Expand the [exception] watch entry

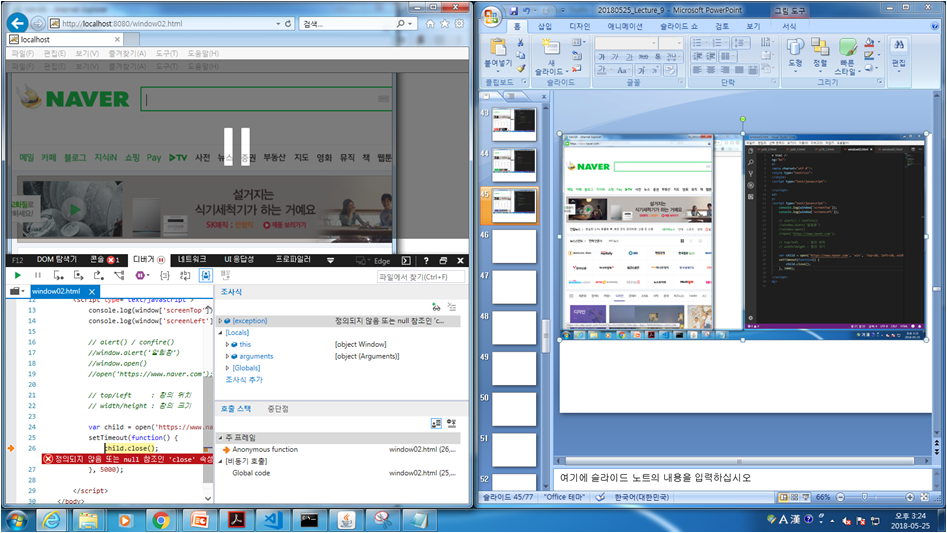tap(220, 321)
